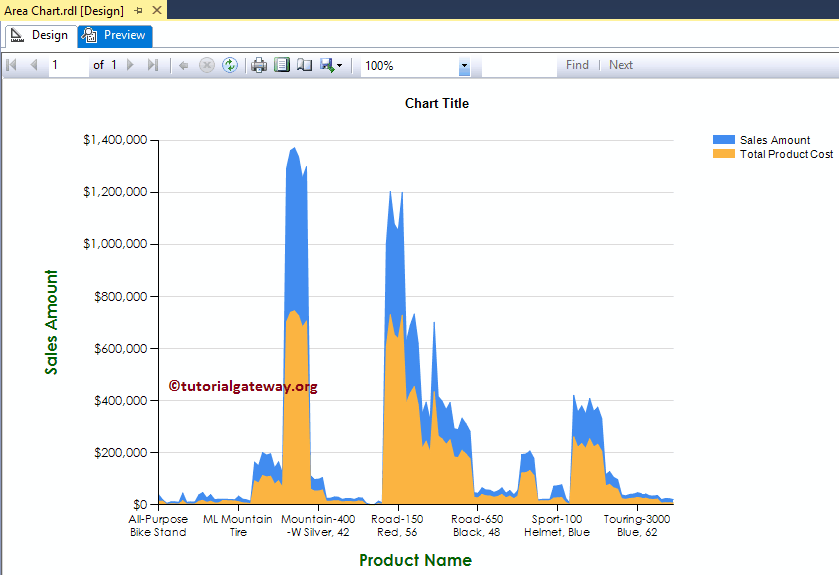This screenshot has height=575, width=839.
Task: Switch to print layout view
Action: (282, 65)
